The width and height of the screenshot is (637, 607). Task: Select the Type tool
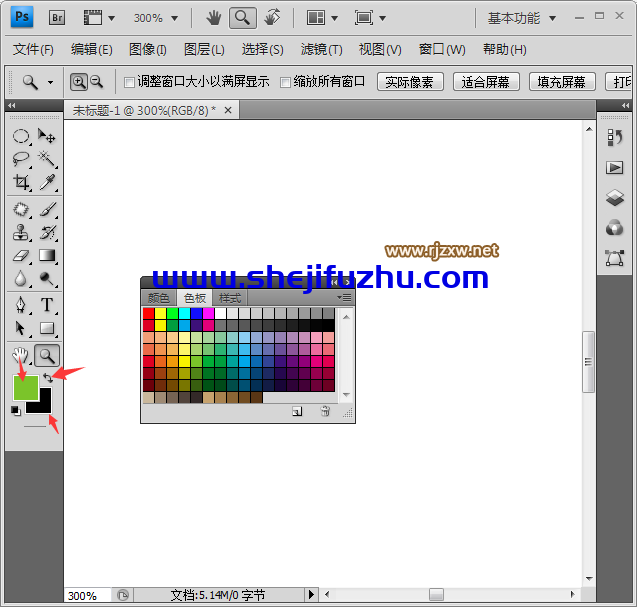pos(47,305)
